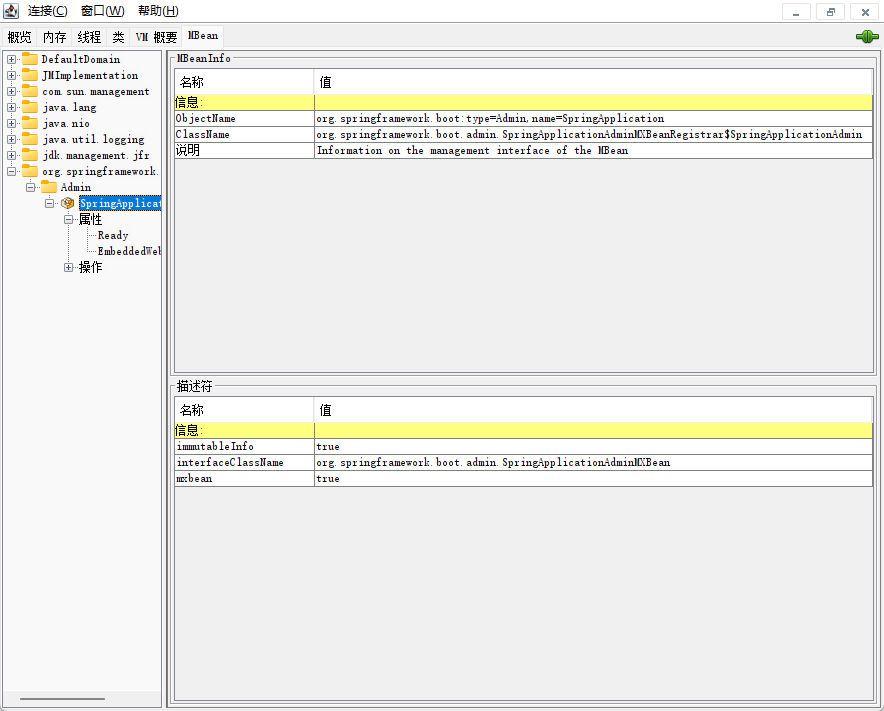Select the 属性 tree item label
884x711 pixels.
90,219
